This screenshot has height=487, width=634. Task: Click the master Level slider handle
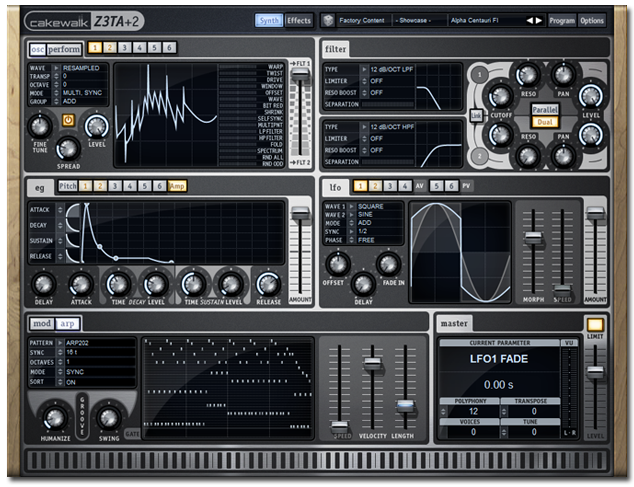tap(595, 371)
